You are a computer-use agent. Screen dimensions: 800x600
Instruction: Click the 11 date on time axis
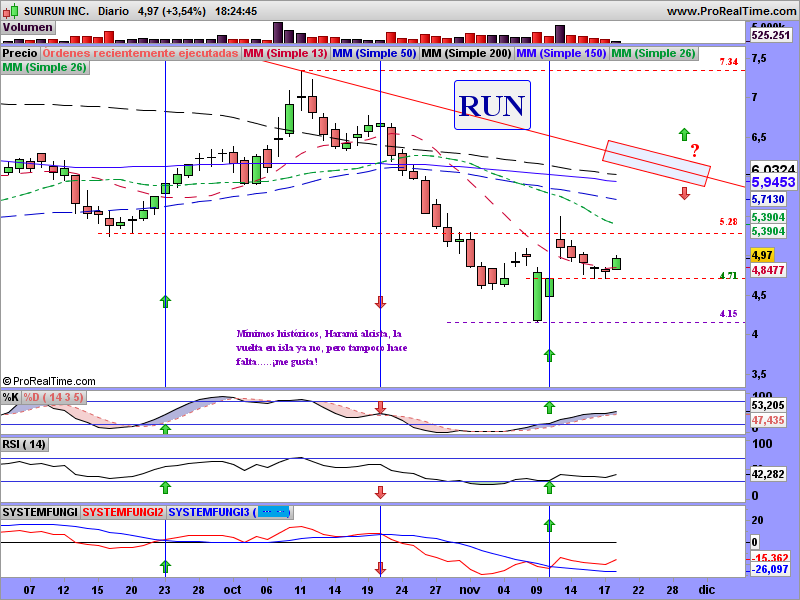[x=301, y=590]
